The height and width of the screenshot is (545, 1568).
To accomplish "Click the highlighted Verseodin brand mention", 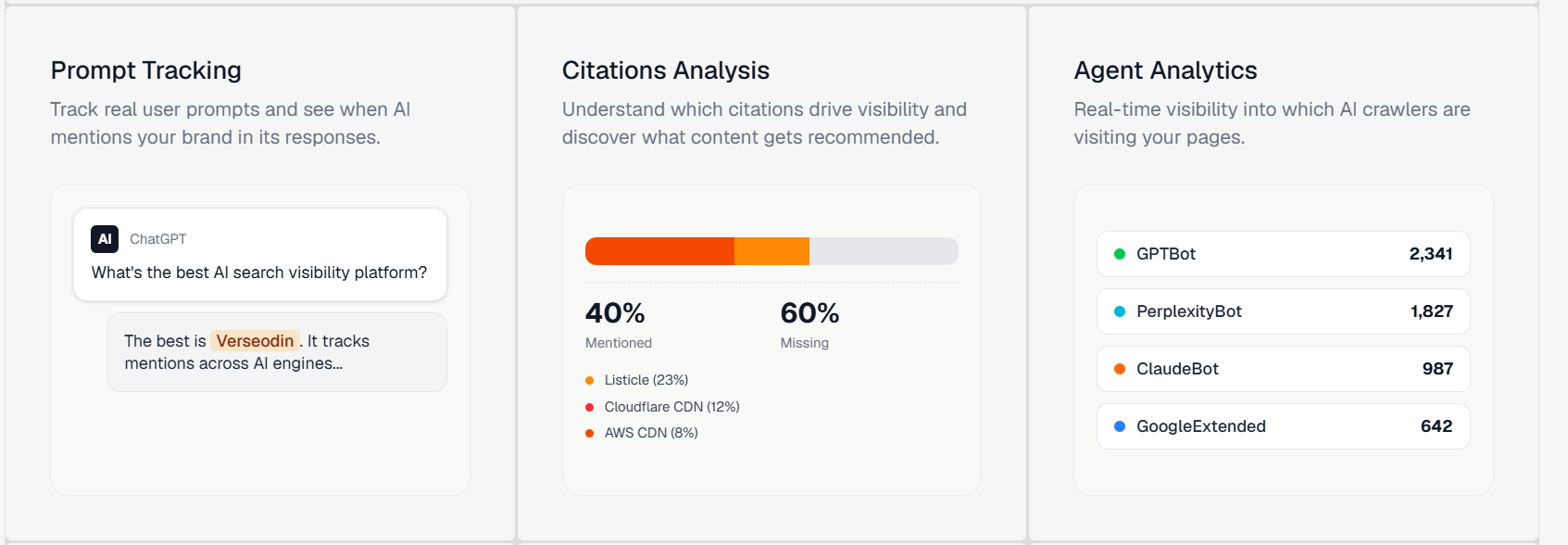I will (x=255, y=341).
